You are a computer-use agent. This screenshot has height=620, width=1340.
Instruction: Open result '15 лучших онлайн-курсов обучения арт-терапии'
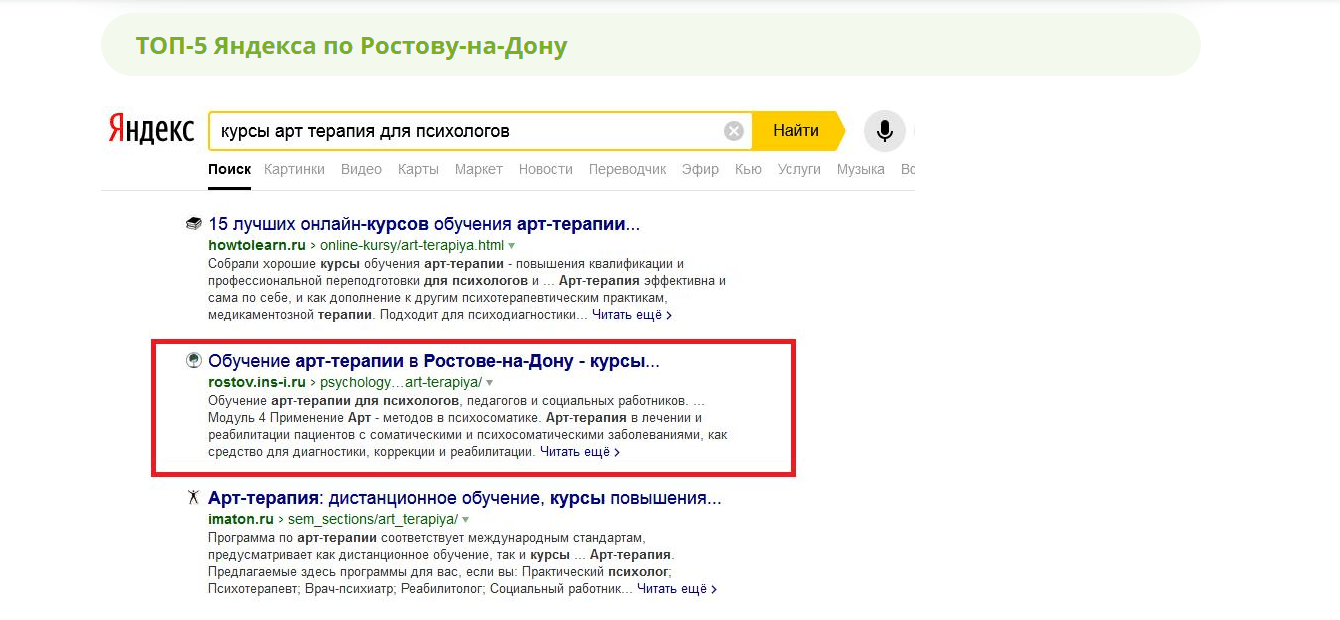tap(424, 224)
